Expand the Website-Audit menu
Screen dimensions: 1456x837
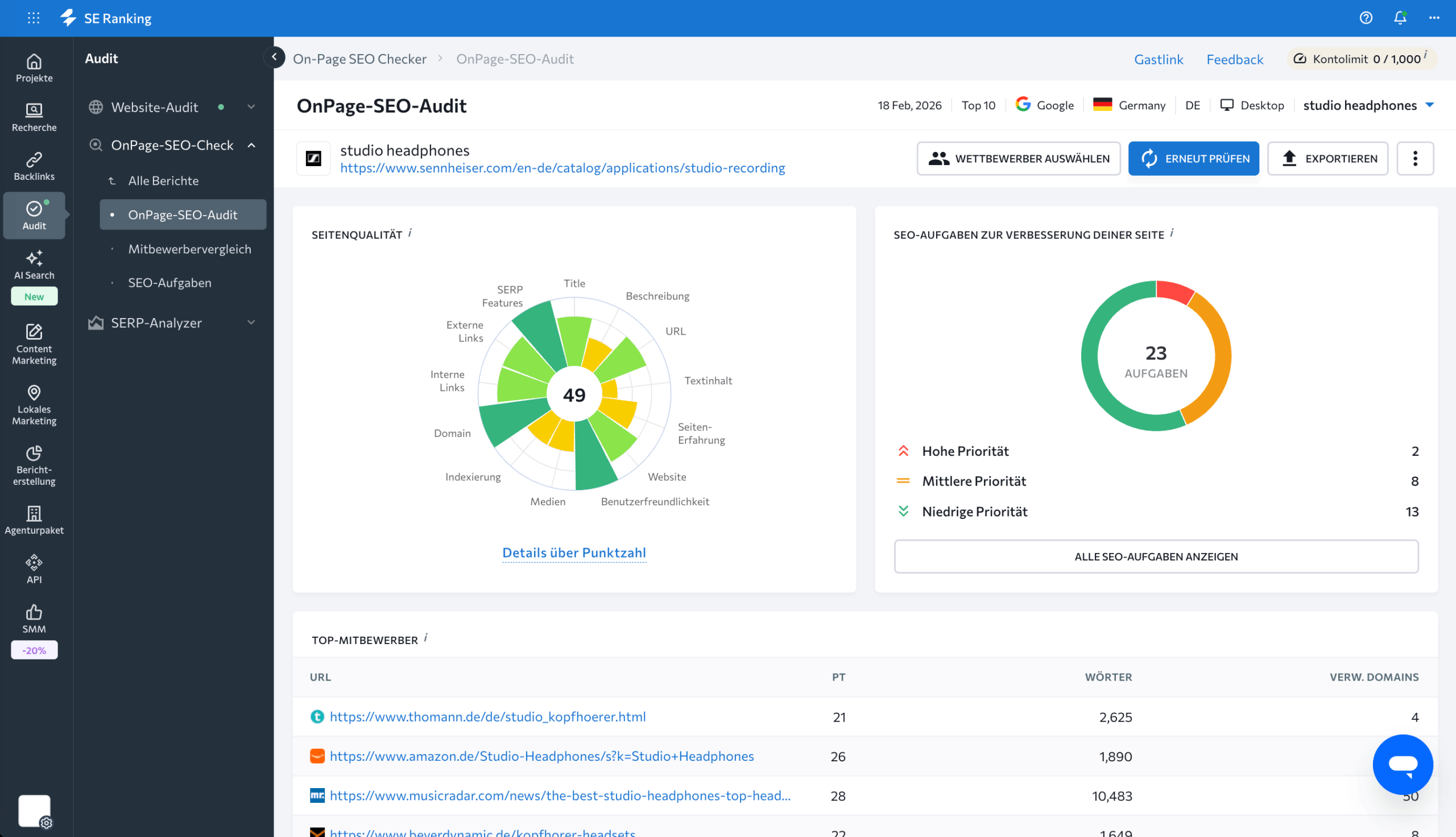tap(251, 107)
